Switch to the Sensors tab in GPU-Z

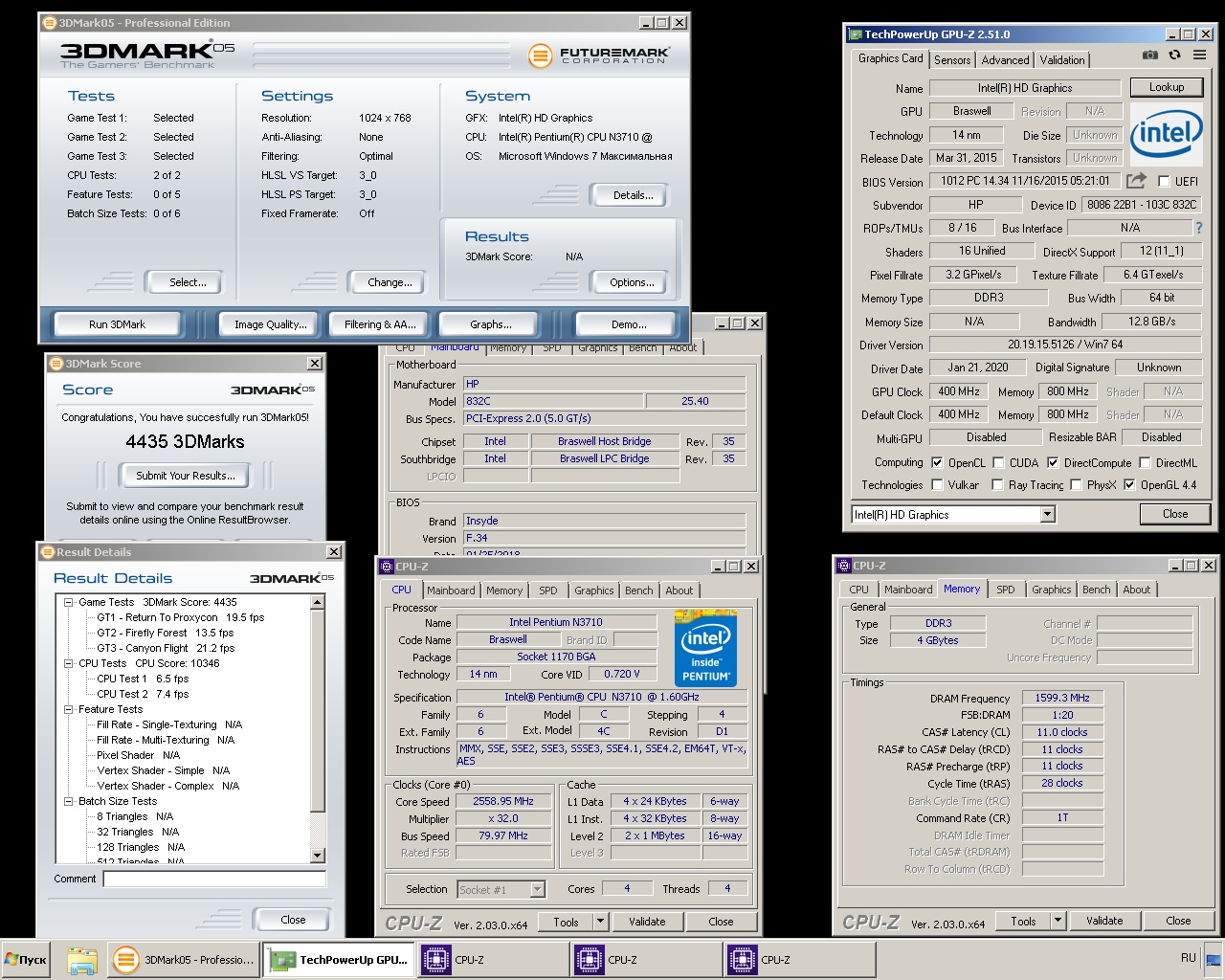[x=952, y=59]
